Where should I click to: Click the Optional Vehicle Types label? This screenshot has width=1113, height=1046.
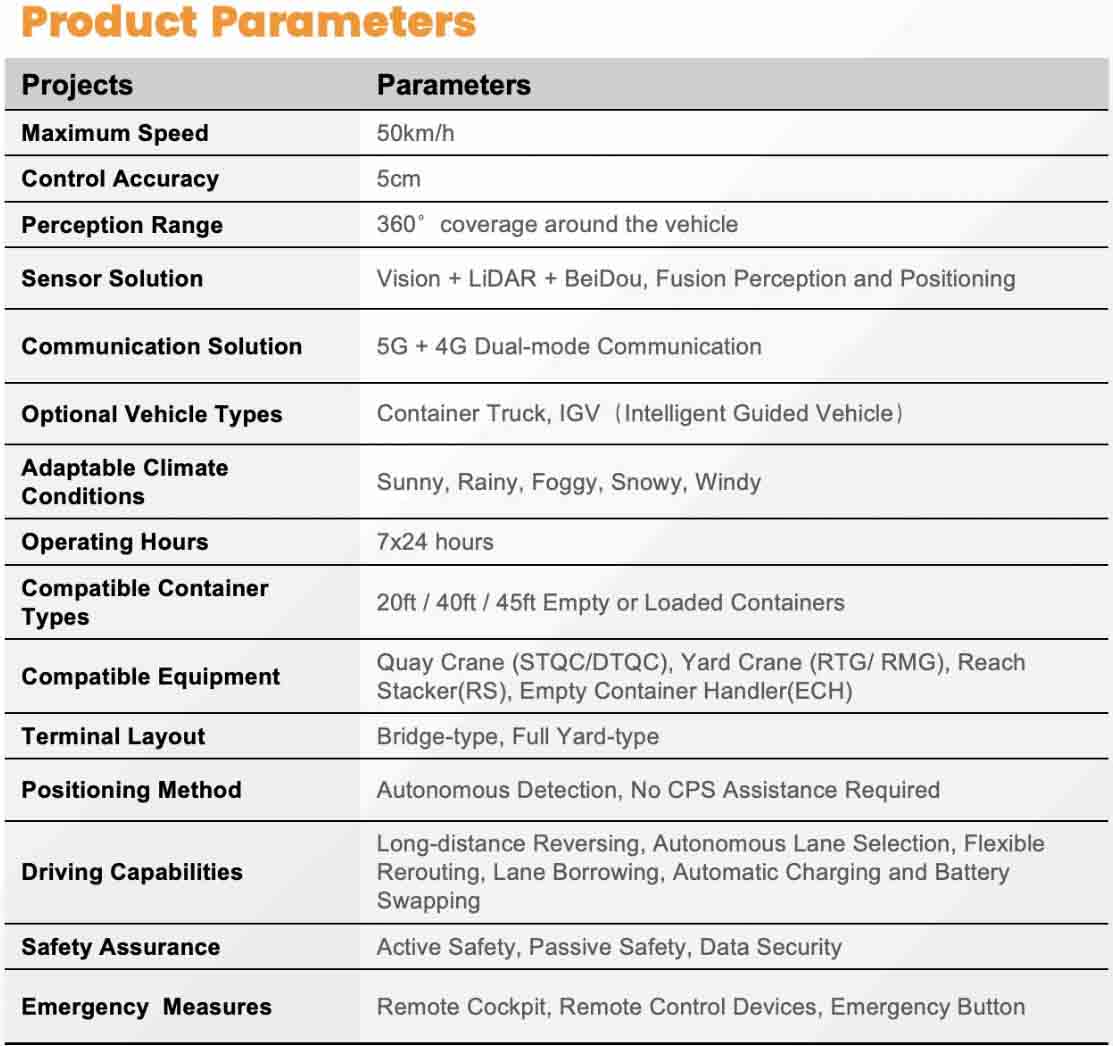point(152,414)
